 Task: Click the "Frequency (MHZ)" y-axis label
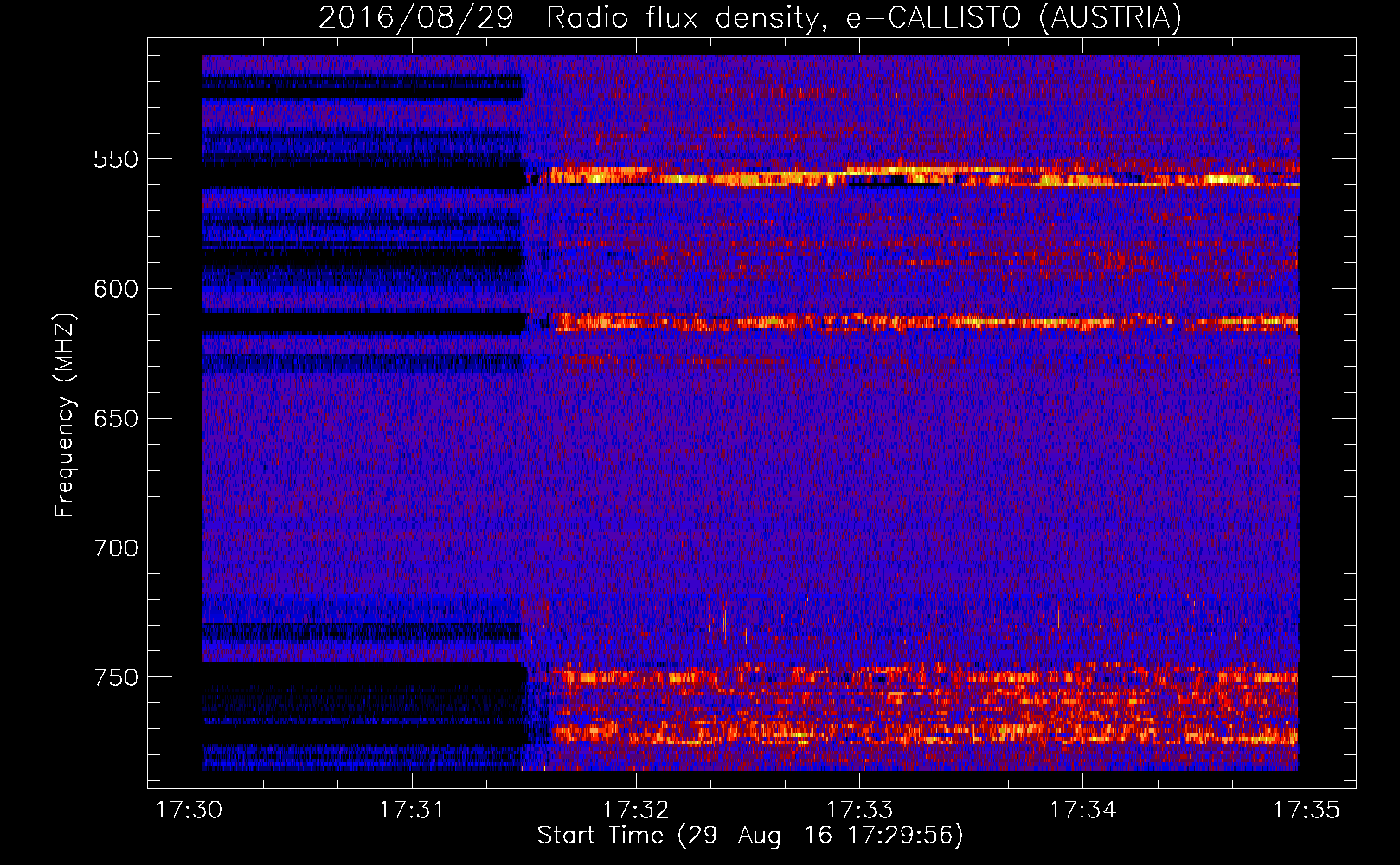tap(64, 414)
